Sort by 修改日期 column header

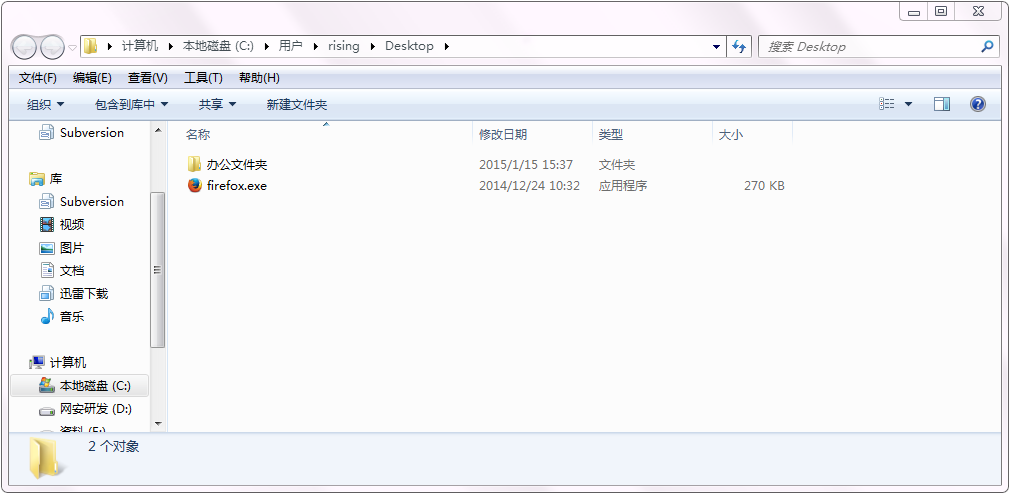(503, 134)
